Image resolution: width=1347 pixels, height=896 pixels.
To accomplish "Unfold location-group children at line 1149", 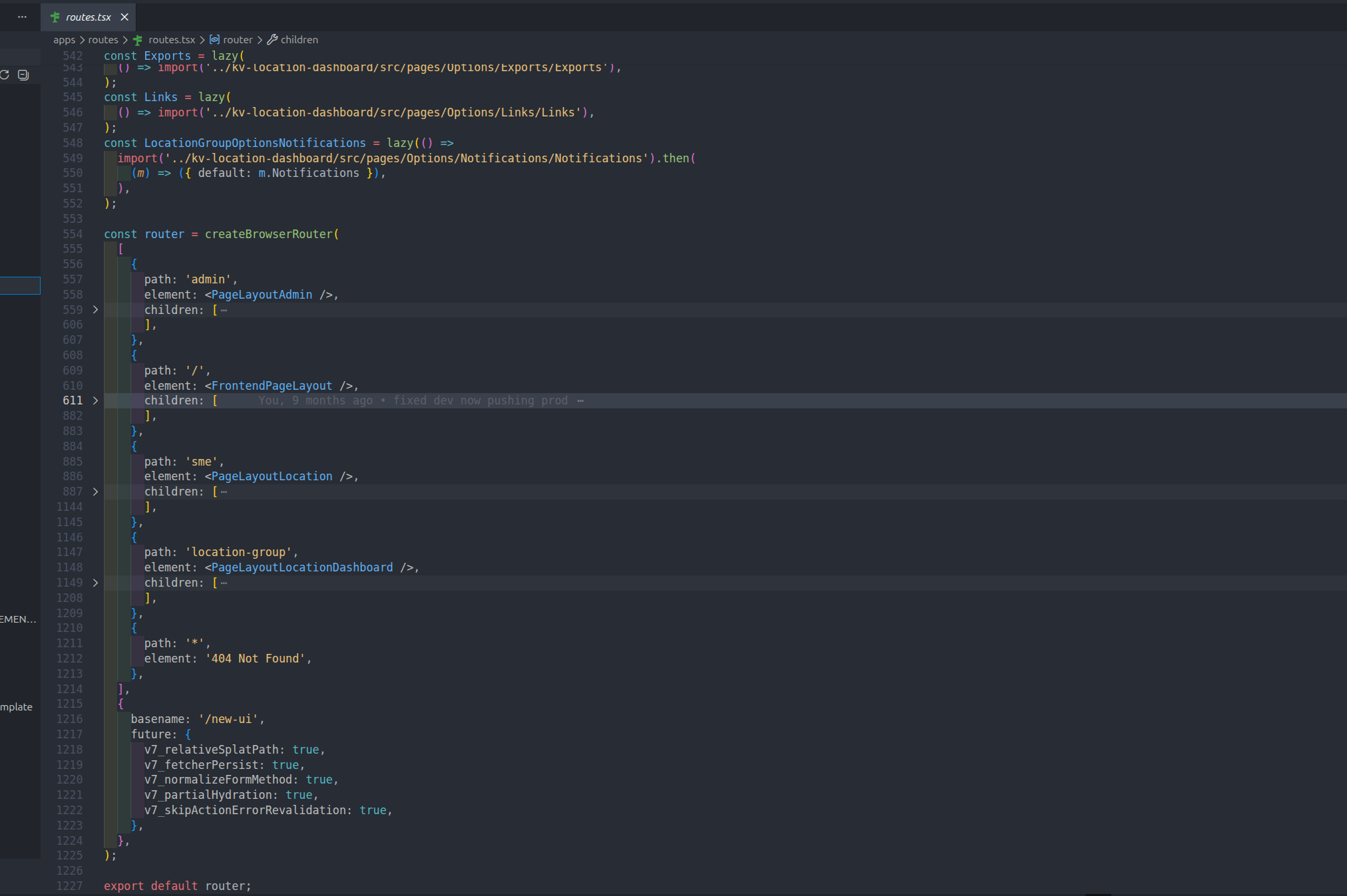I will pos(95,583).
